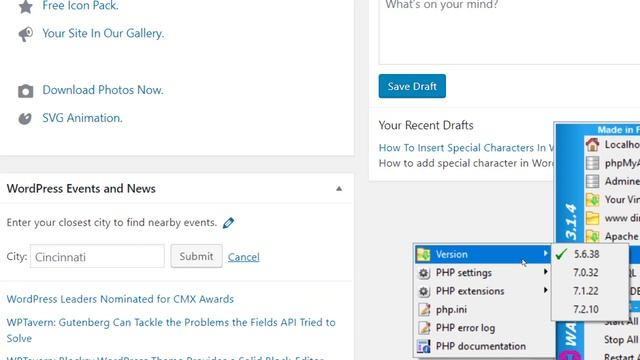Click the megaphone icon beside Your Site In Our Gallery
The height and width of the screenshot is (360, 640).
pyautogui.click(x=25, y=34)
